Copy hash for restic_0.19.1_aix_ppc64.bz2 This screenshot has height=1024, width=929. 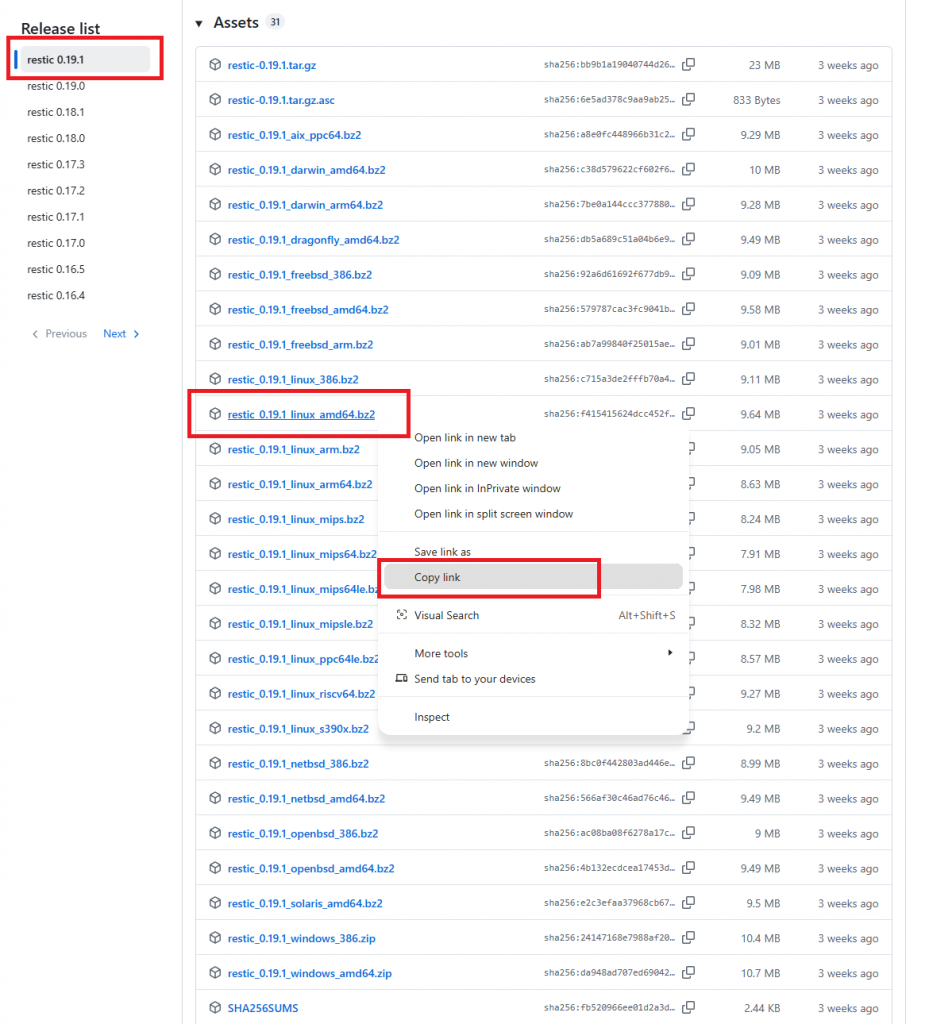click(x=688, y=135)
